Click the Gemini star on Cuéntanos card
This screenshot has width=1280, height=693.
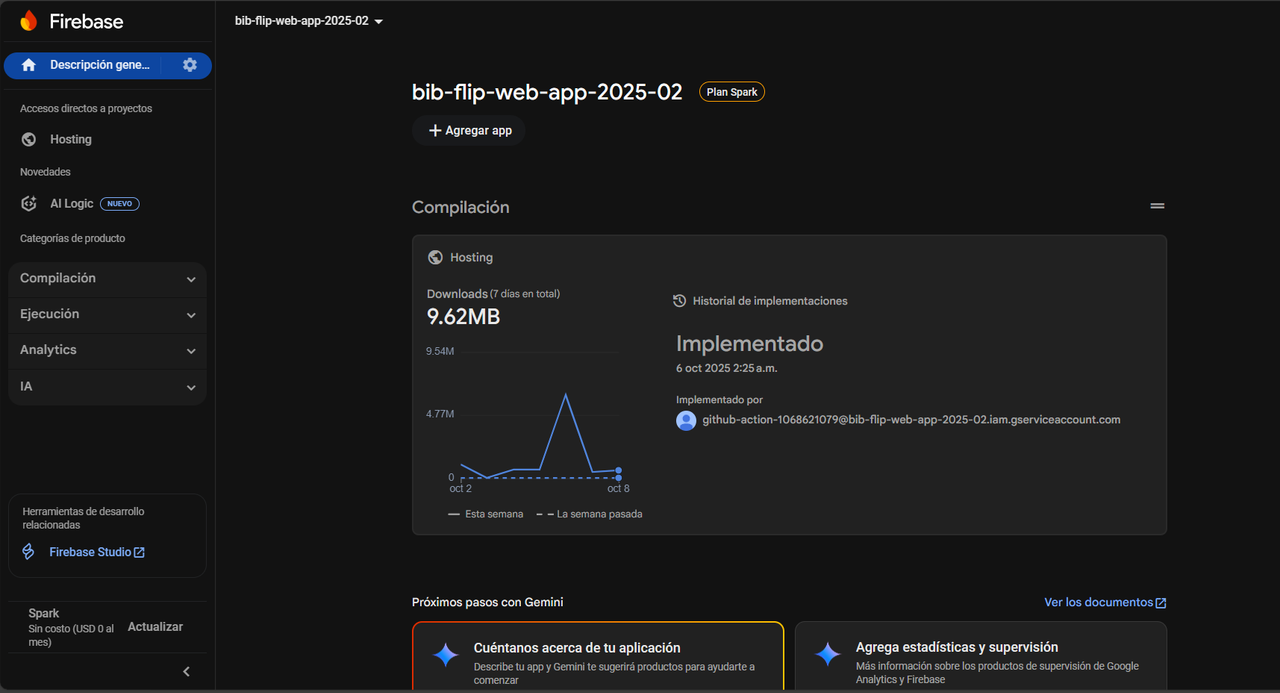(445, 655)
